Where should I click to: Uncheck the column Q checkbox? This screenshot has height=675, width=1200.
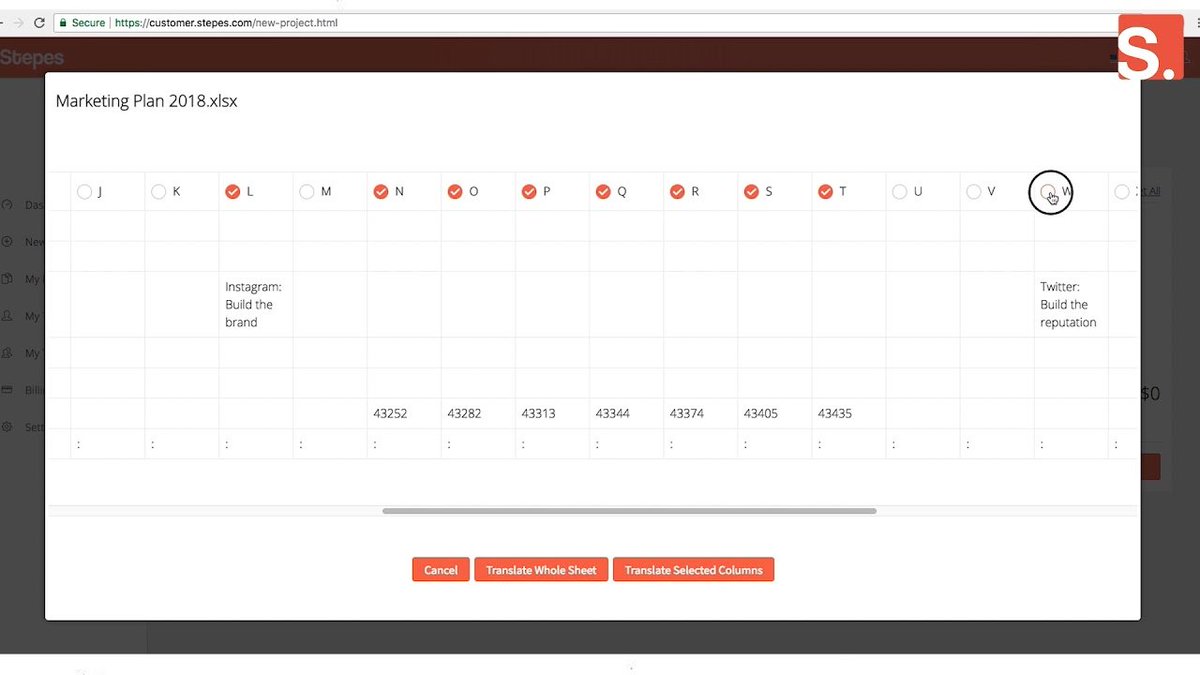pos(603,192)
